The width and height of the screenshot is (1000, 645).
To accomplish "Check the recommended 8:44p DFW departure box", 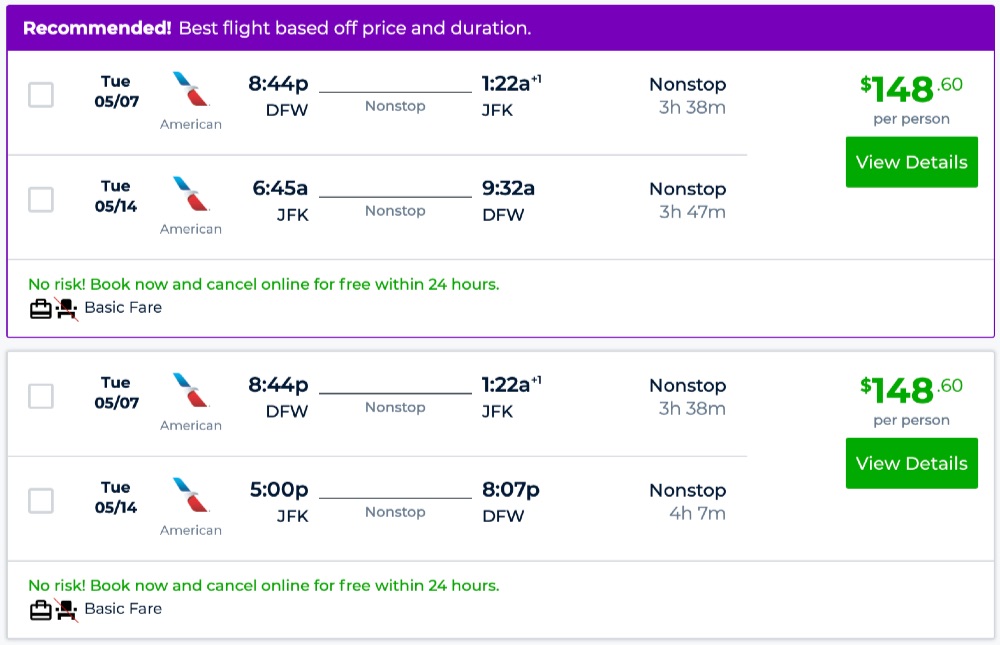I will (x=41, y=95).
